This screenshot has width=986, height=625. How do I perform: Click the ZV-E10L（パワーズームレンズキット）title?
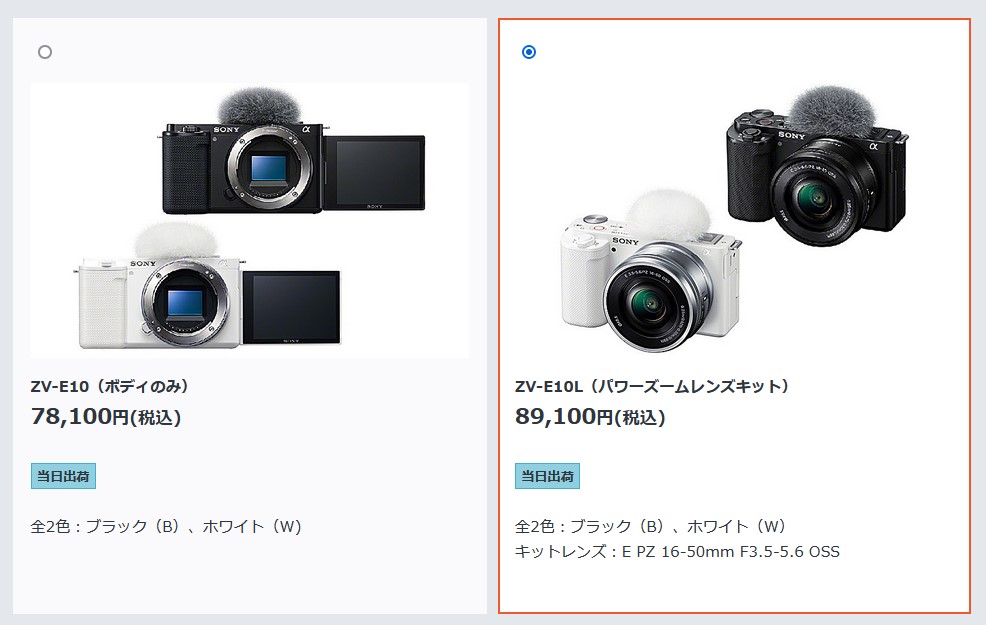[x=652, y=386]
